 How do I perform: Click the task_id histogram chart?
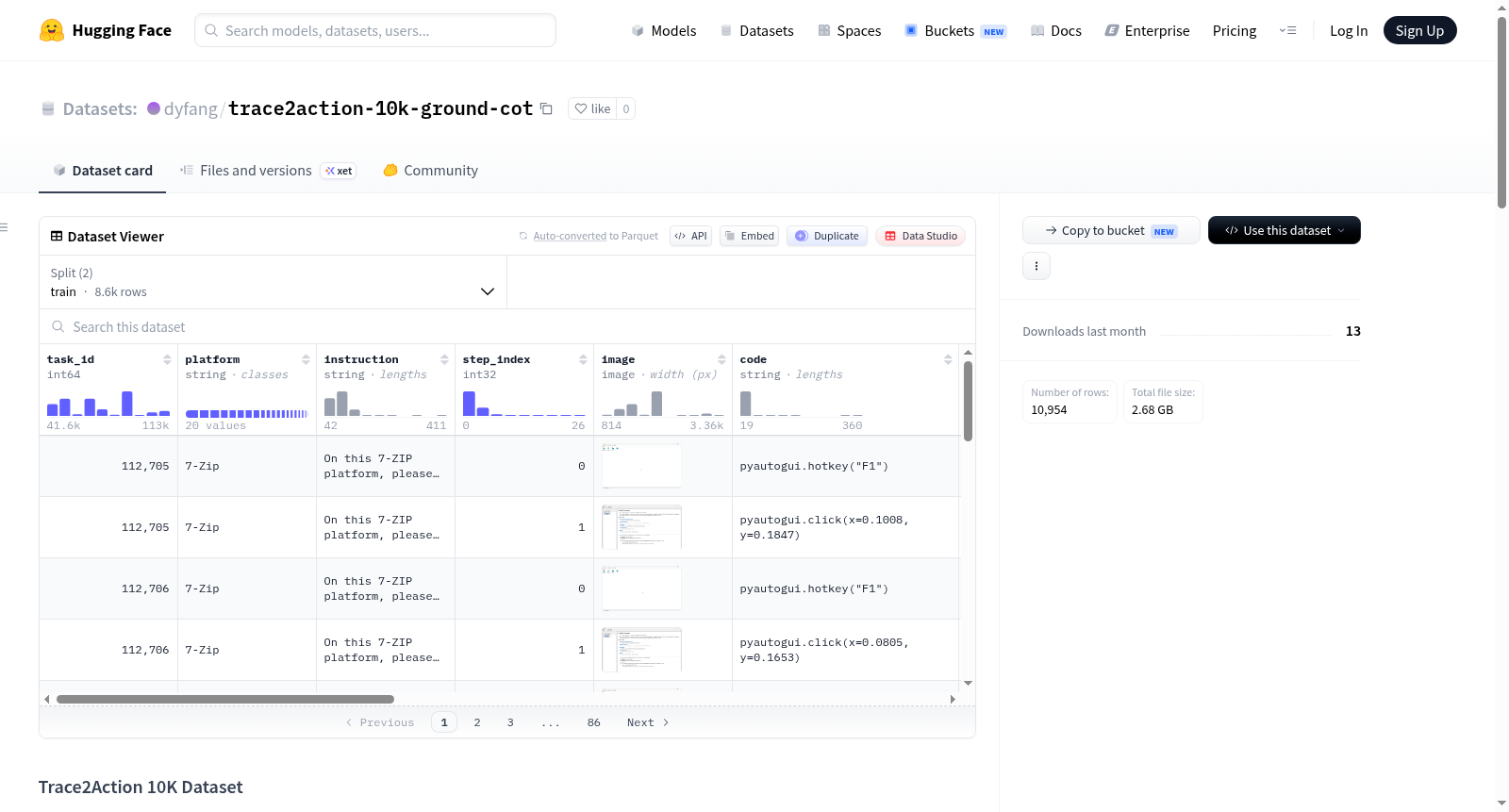[108, 404]
